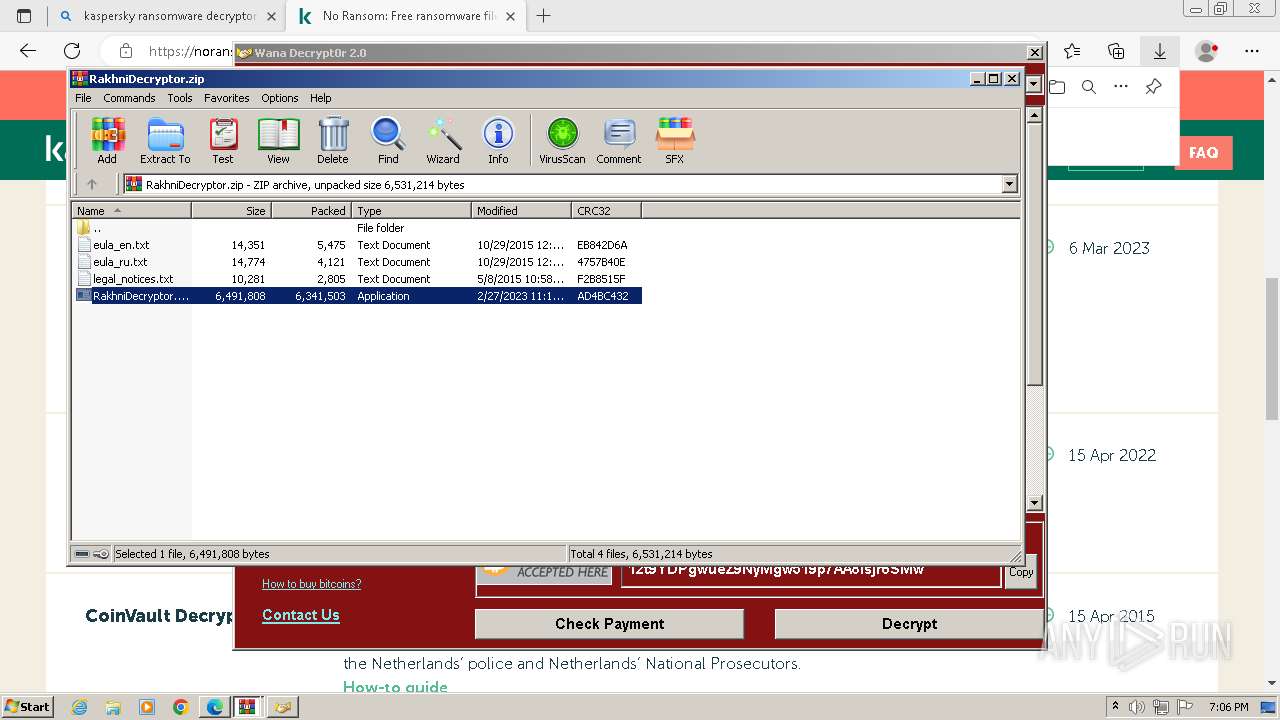This screenshot has width=1280, height=720.
Task: Click the Edge icon in the taskbar
Action: coord(214,707)
